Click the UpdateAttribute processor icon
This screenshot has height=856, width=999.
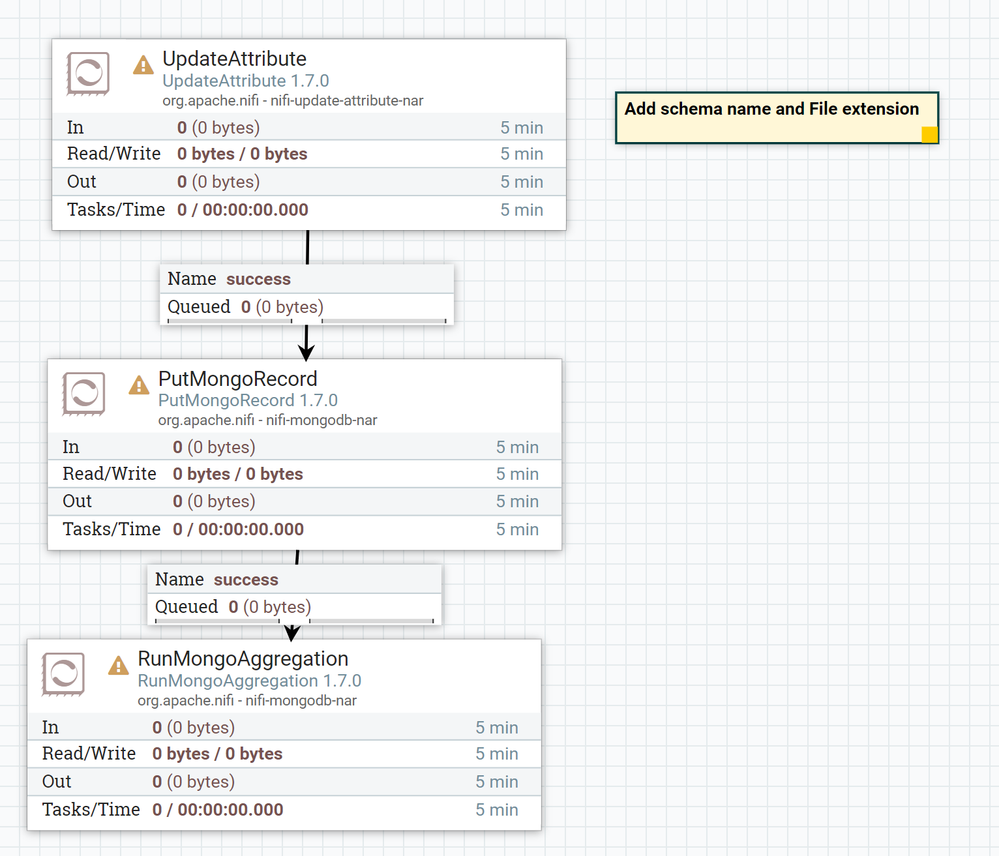(88, 74)
